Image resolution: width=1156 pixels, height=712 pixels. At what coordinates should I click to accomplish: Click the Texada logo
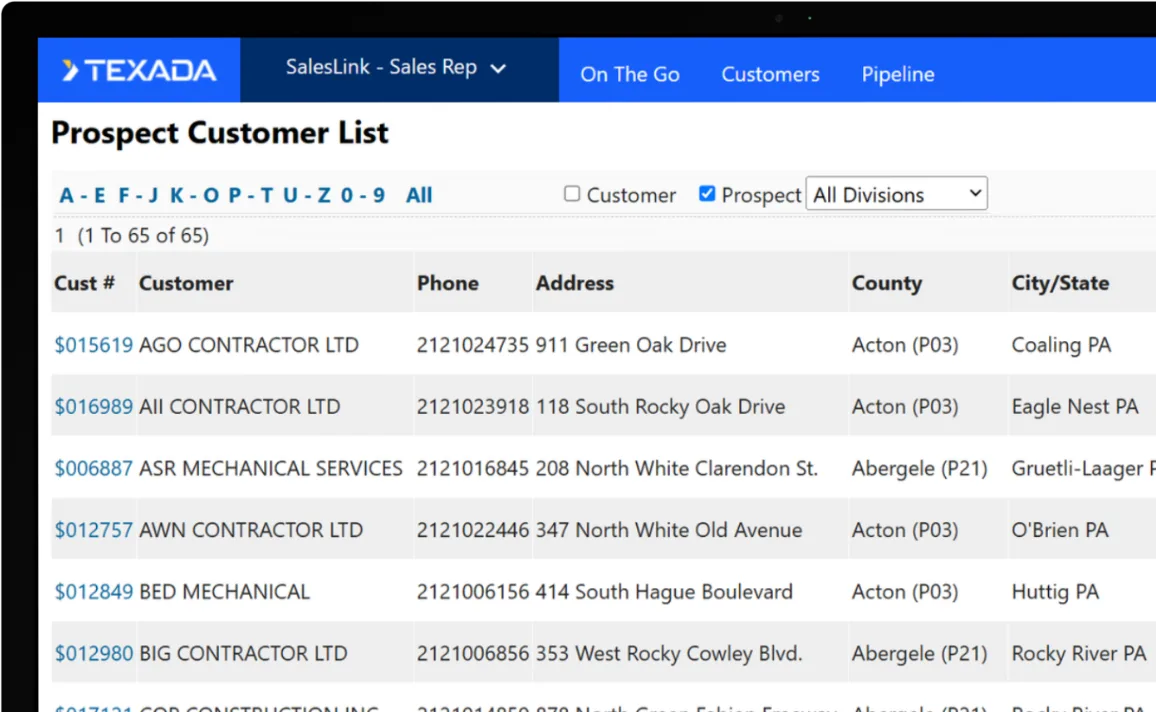coord(139,70)
